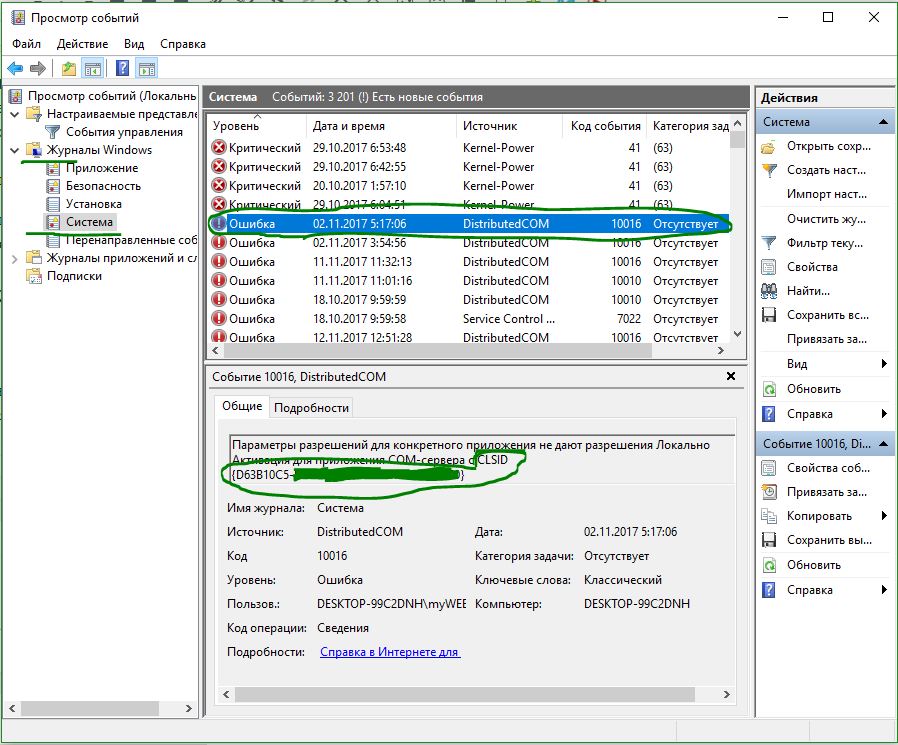Viewport: 898px width, 745px height.
Task: Click the blue Help toolbar icon
Action: 123,68
